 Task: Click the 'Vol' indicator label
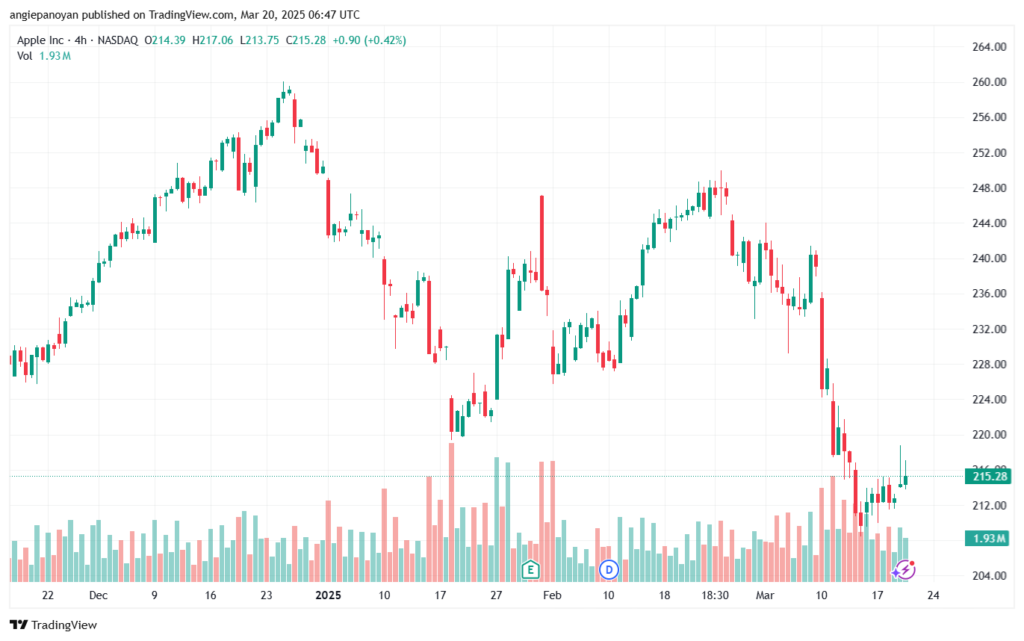click(x=24, y=56)
